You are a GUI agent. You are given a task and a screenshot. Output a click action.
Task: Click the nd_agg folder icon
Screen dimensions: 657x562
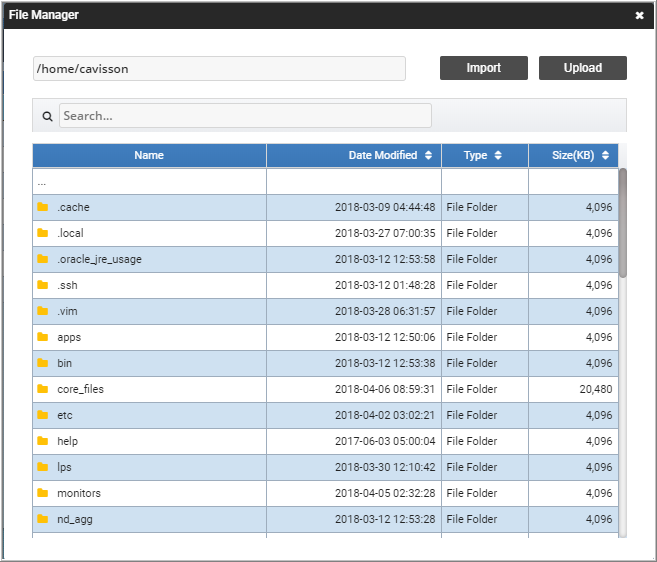[x=43, y=518]
